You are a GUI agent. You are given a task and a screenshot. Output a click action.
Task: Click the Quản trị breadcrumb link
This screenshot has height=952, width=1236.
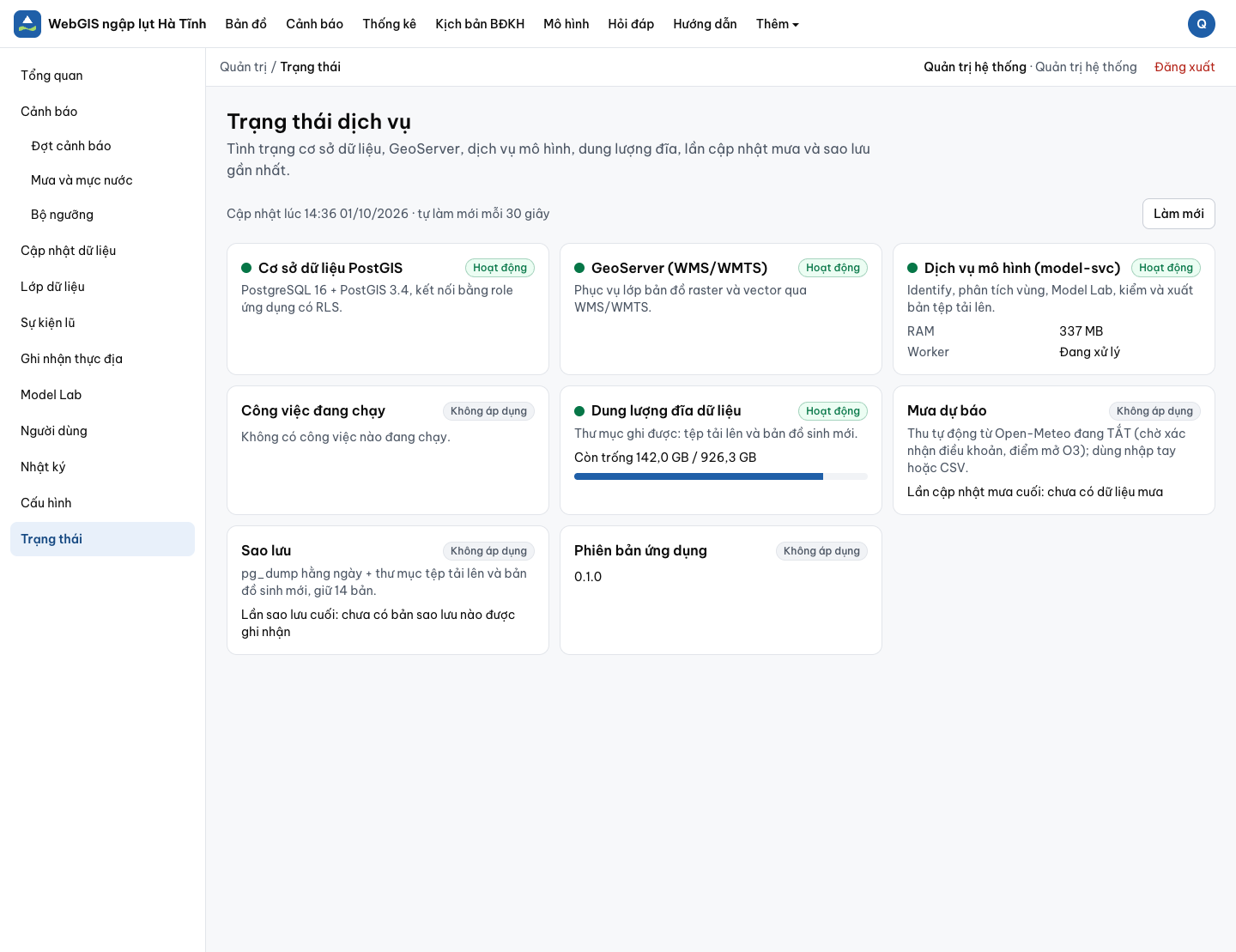point(243,67)
